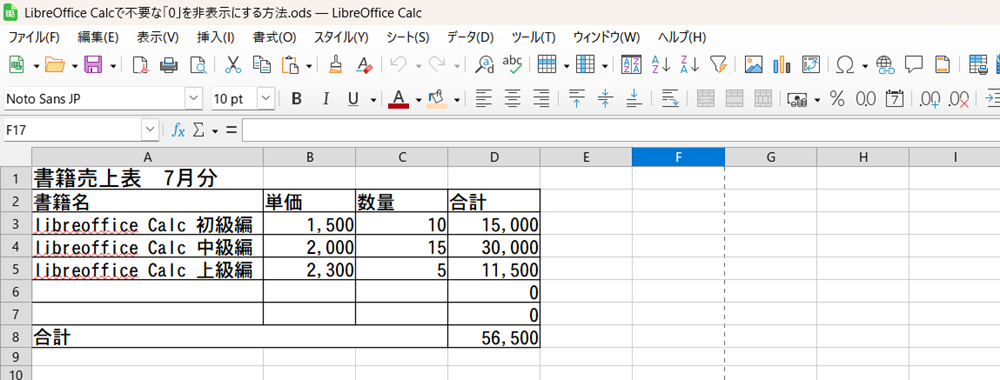Insert a hyperlink
The image size is (1000, 380).
tap(885, 64)
